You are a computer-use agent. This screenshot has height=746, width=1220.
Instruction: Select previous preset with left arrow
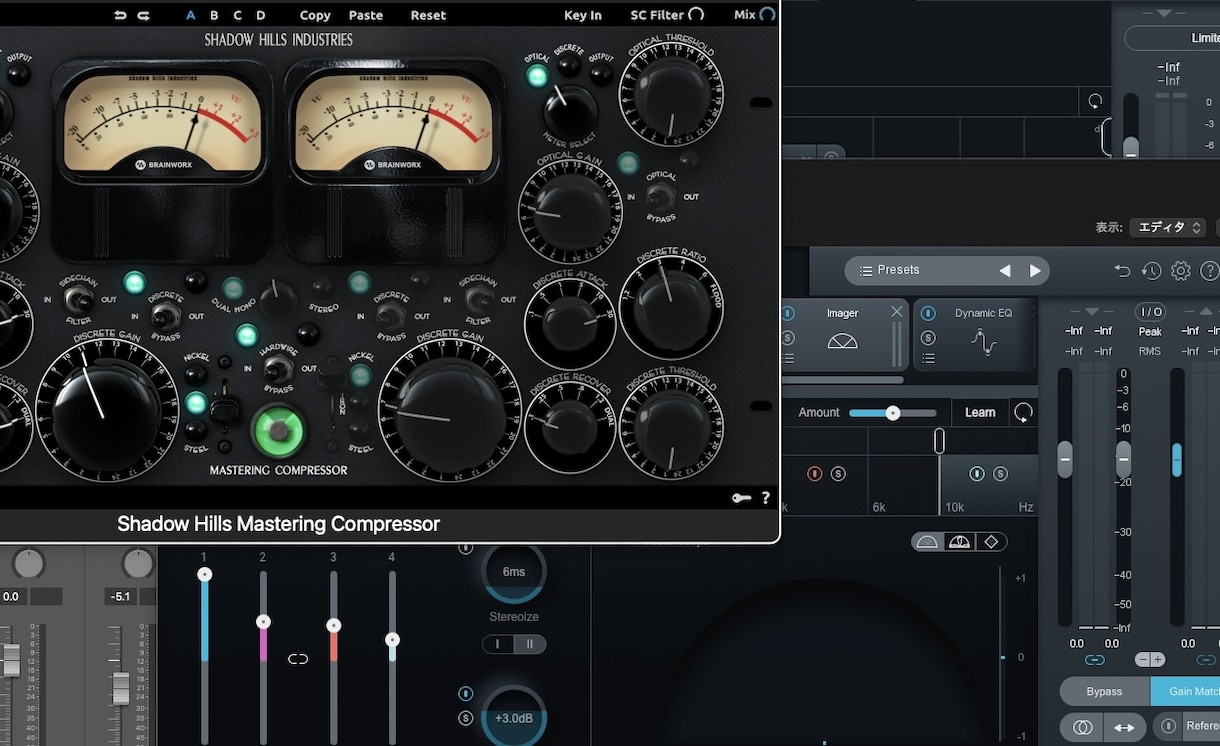[x=1005, y=271]
